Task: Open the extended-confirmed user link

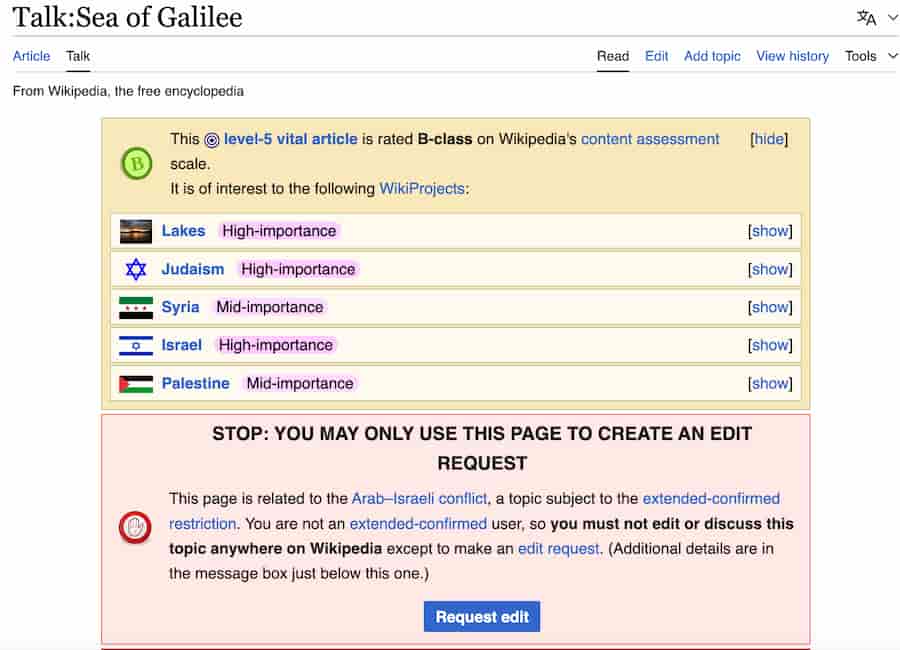Action: 418,524
